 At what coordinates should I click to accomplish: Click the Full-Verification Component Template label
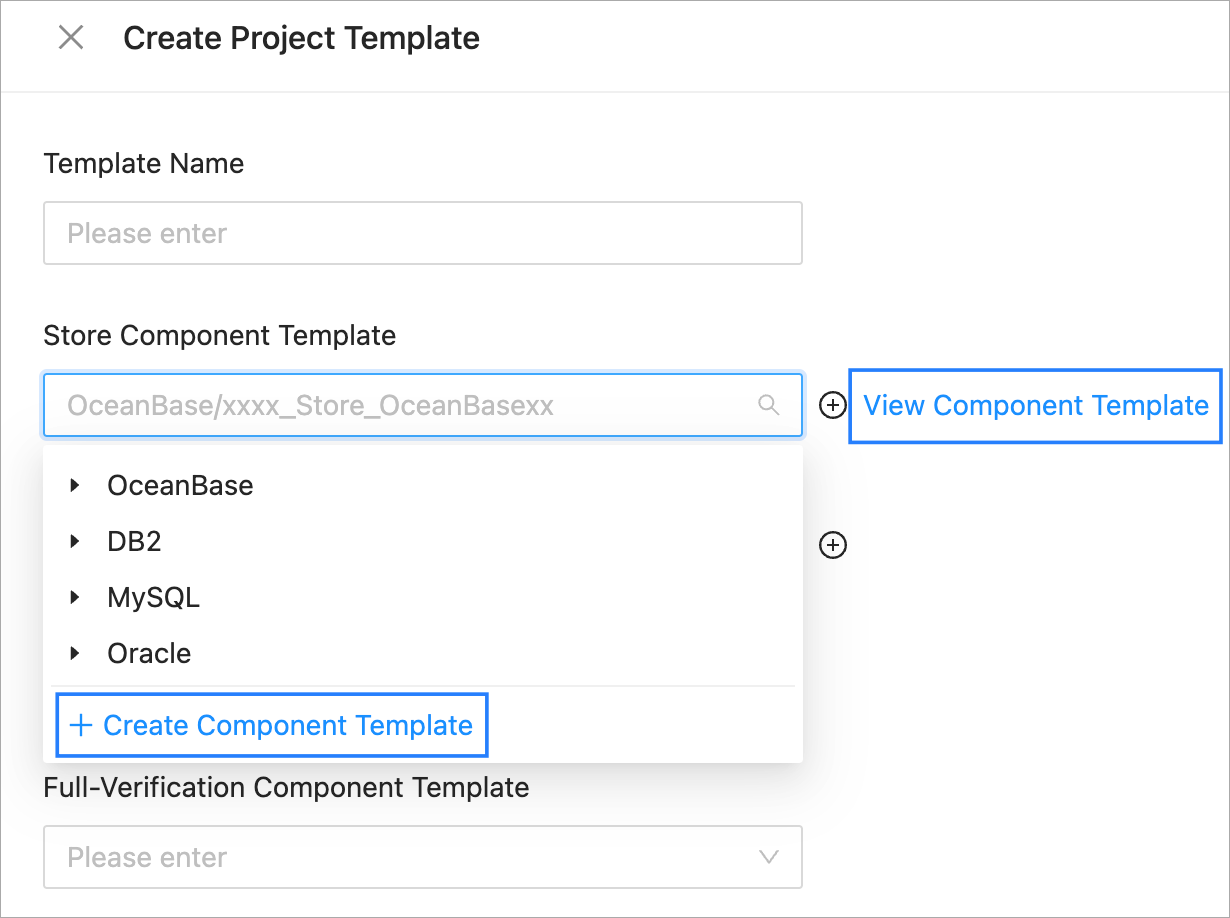pos(286,788)
